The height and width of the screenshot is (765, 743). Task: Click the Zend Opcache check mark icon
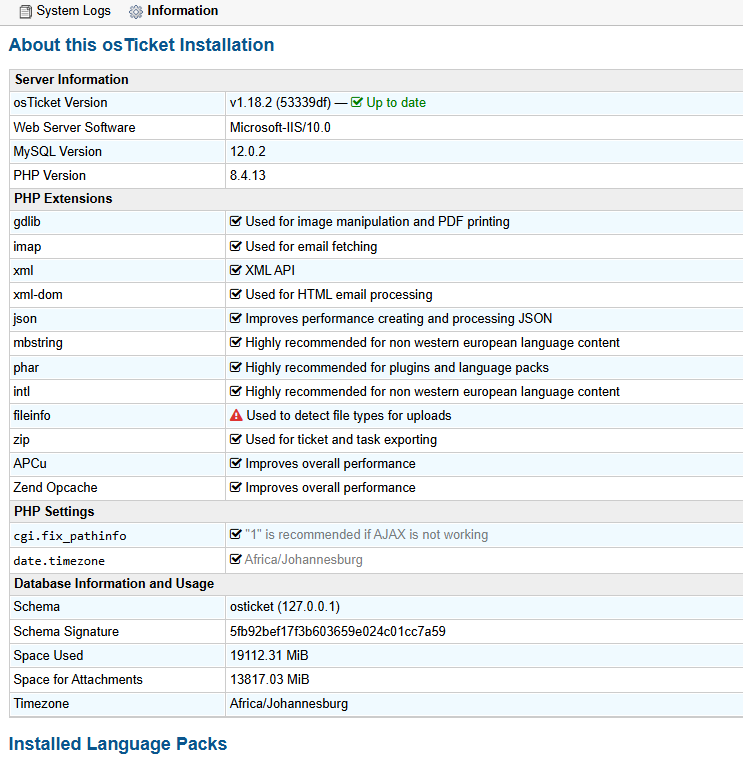coord(236,488)
